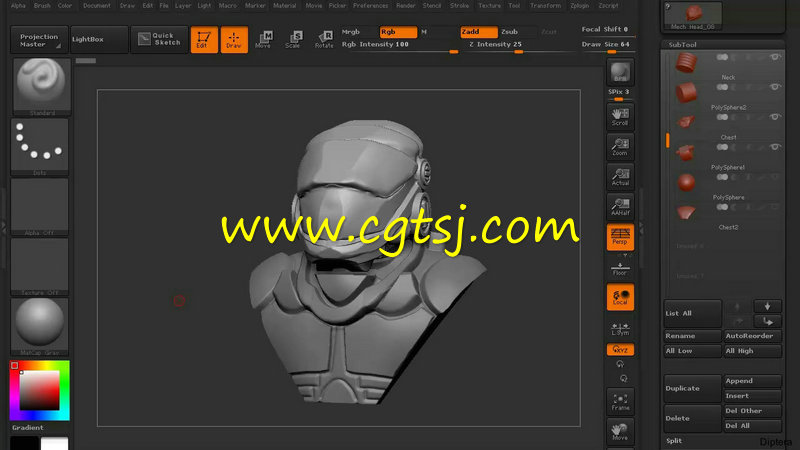Activate the Draw mode button
Image resolution: width=800 pixels, height=450 pixels.
[234, 39]
